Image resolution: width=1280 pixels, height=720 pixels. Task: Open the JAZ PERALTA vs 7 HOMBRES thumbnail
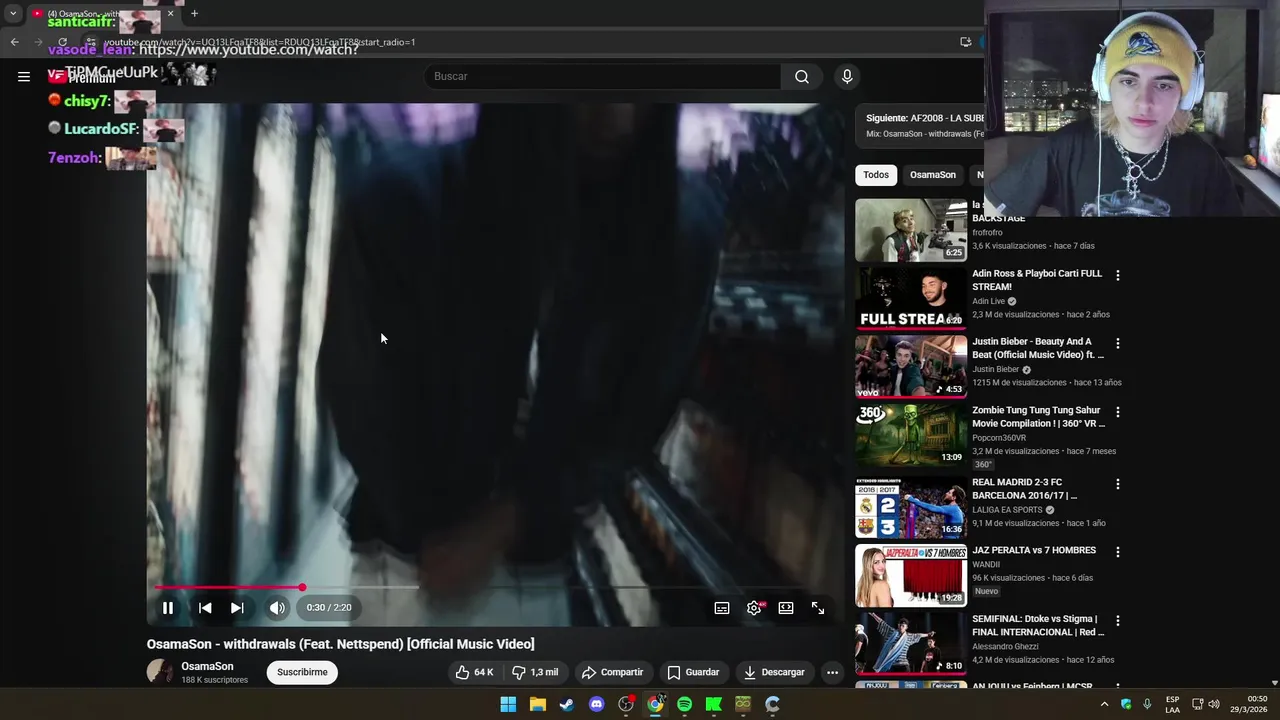coord(911,575)
